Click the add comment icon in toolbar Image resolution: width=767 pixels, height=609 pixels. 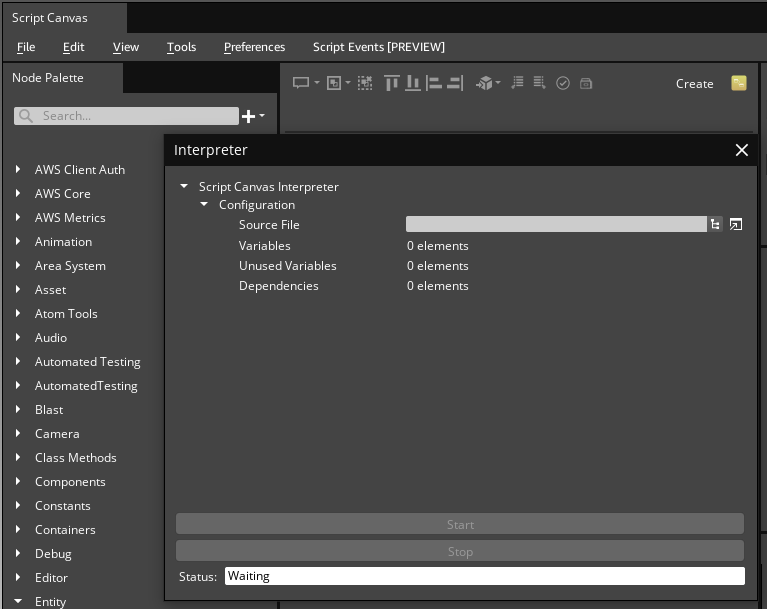[x=300, y=83]
